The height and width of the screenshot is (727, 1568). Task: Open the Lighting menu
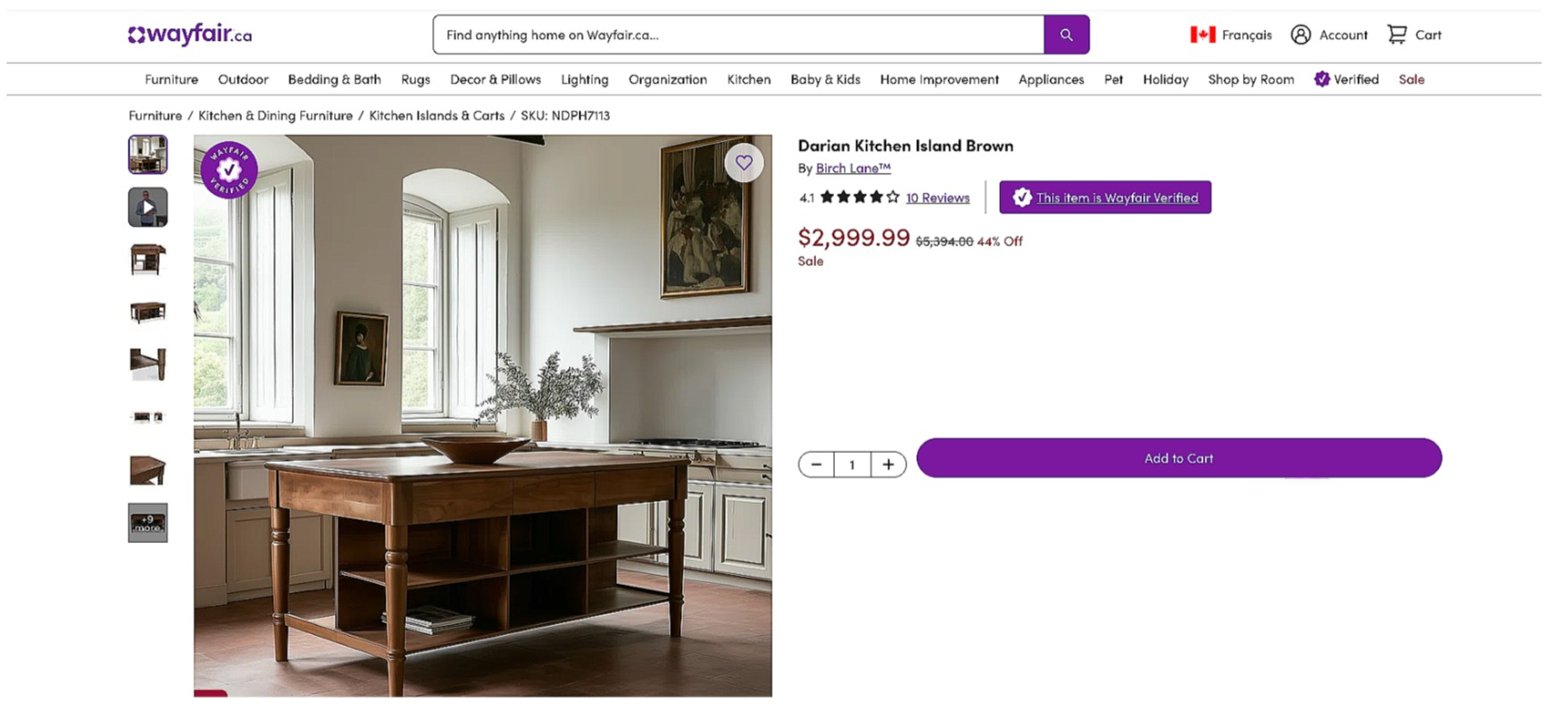(x=585, y=79)
